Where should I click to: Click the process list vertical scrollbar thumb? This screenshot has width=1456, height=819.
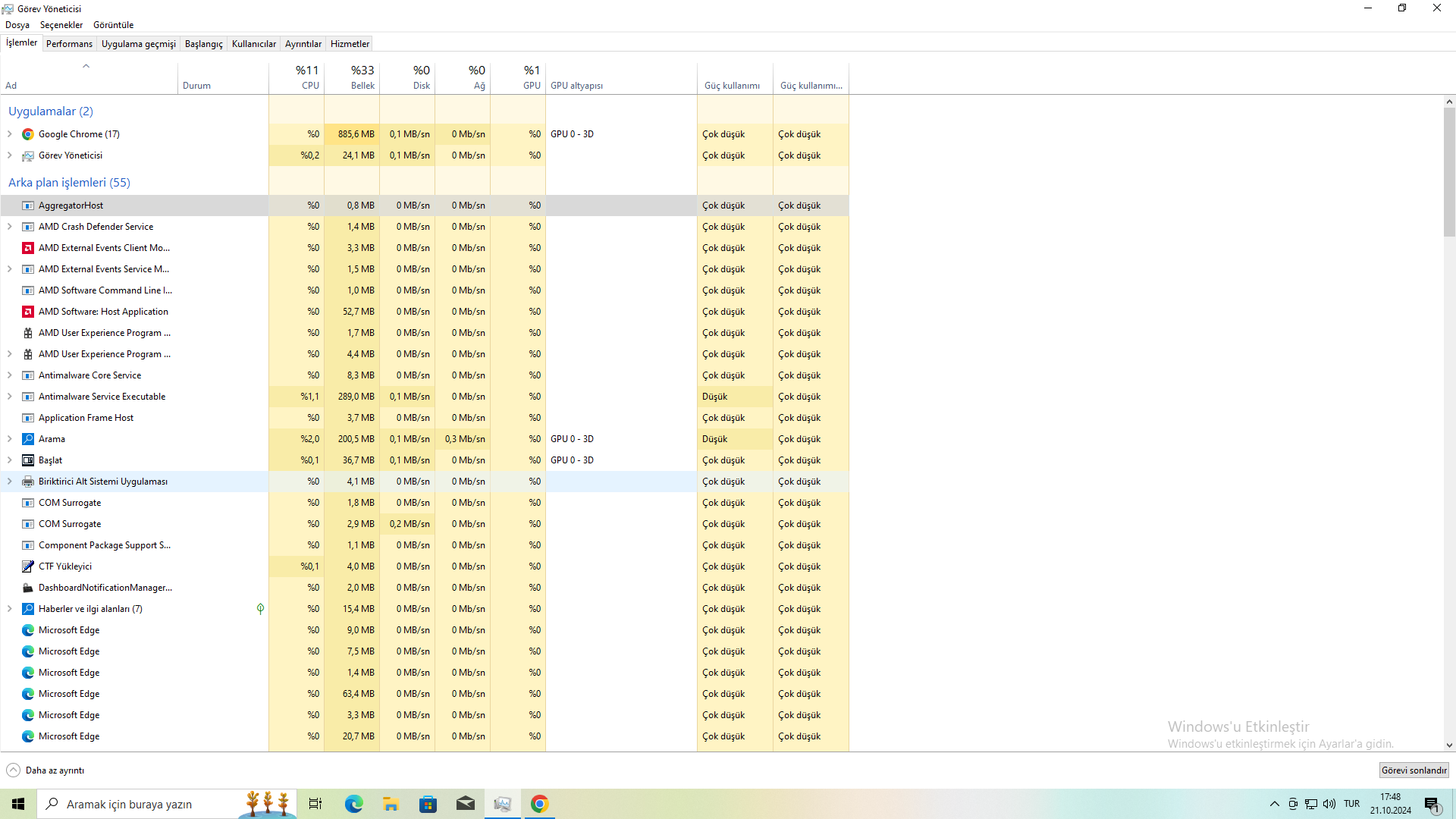pos(1449,172)
